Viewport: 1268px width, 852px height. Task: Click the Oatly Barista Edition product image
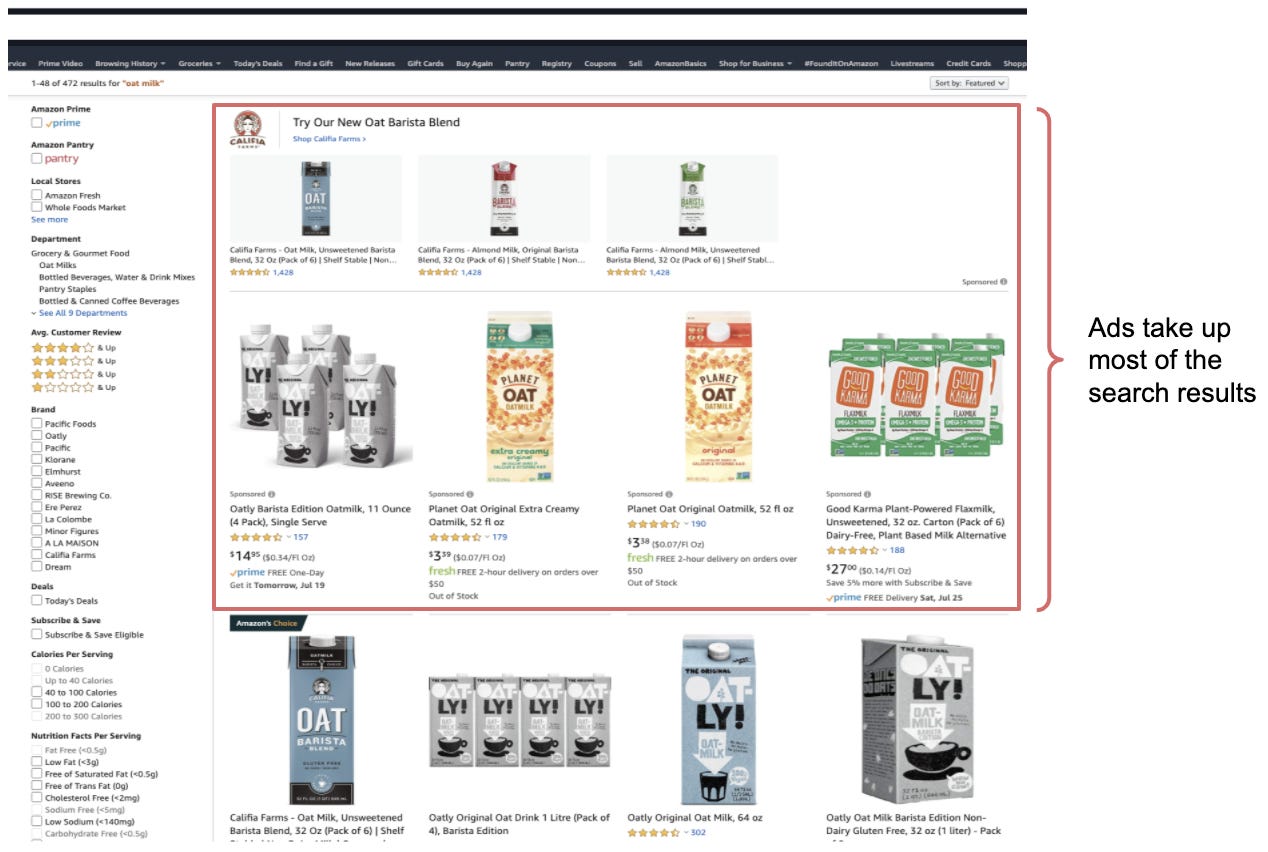click(321, 396)
